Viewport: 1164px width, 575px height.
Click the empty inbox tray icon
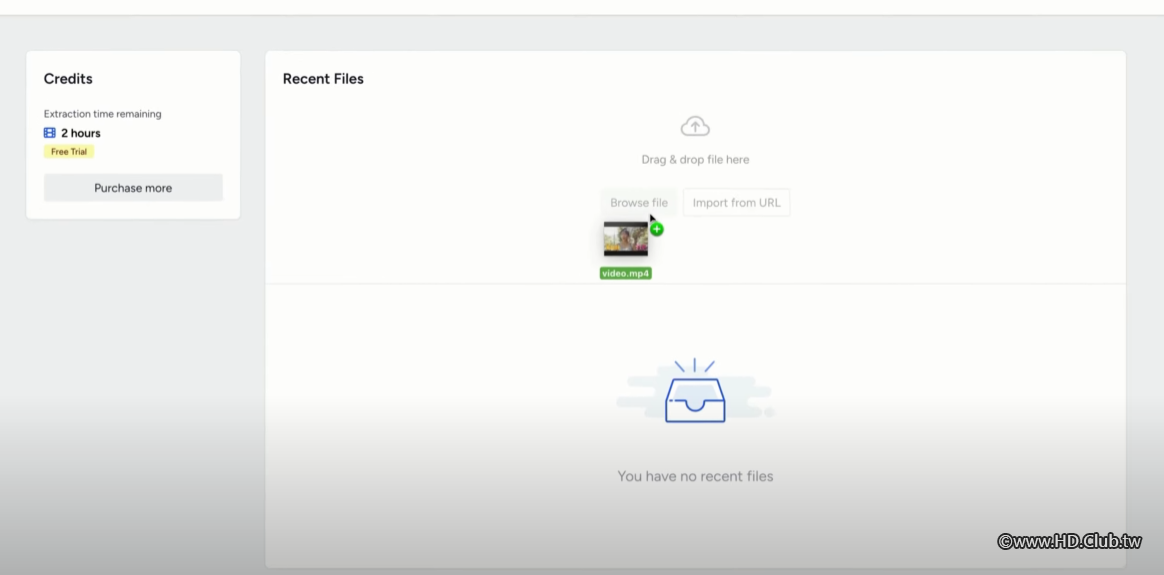[x=695, y=391]
